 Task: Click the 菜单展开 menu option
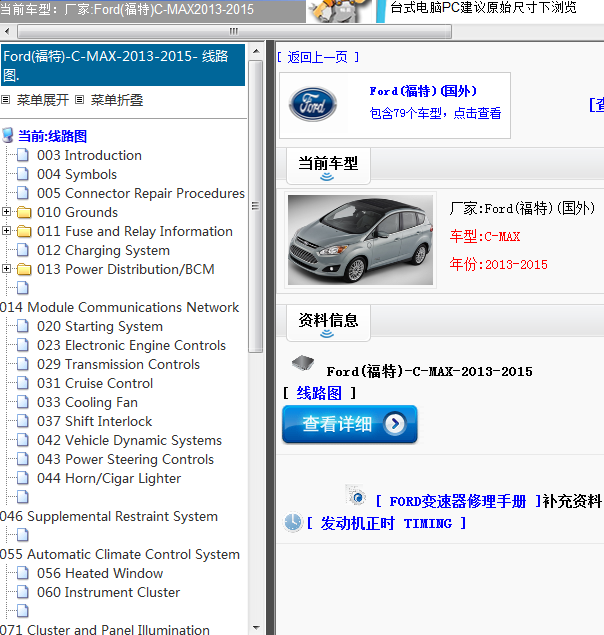point(43,100)
